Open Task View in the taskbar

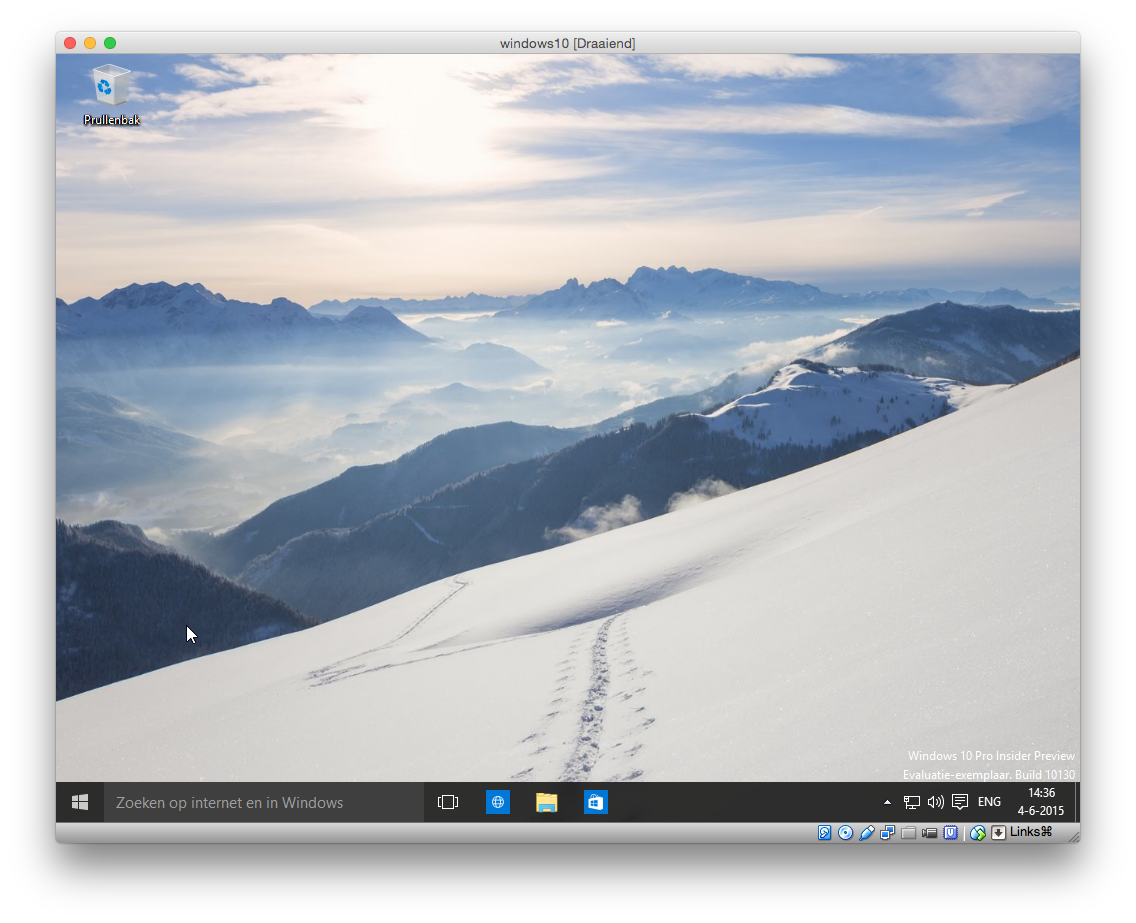tap(448, 802)
